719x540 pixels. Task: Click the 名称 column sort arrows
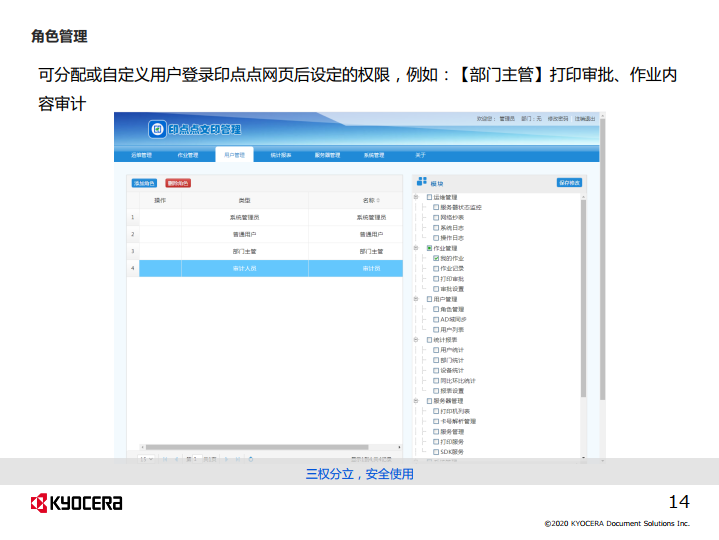point(378,201)
